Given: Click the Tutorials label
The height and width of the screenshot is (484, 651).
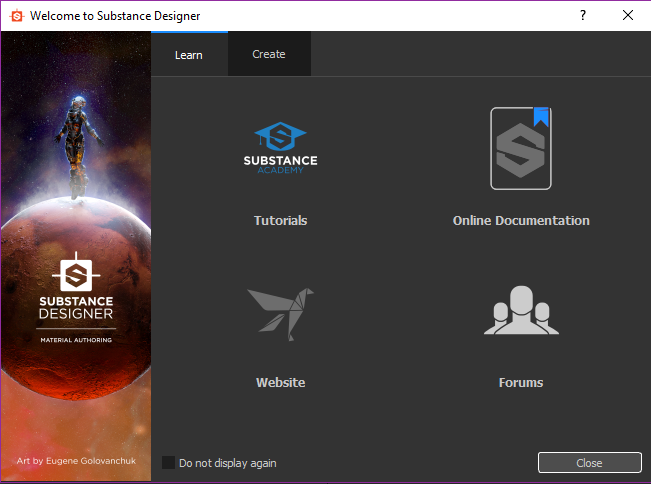Looking at the screenshot, I should [x=281, y=220].
